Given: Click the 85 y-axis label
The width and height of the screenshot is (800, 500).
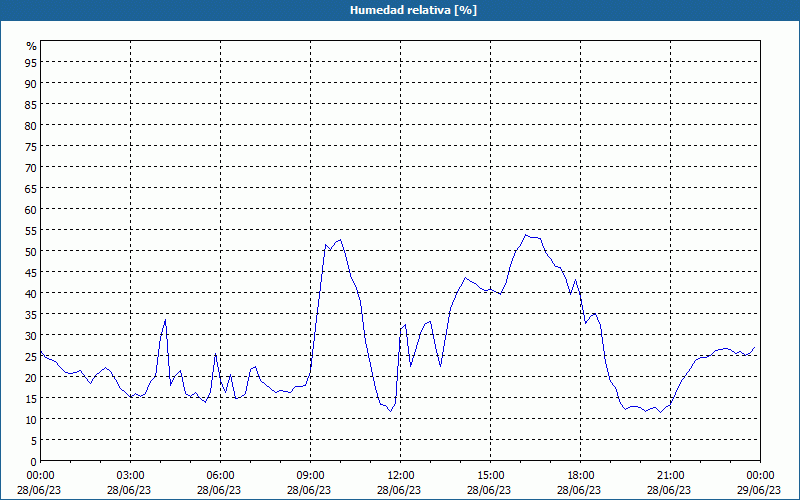Looking at the screenshot, I should [31, 104].
